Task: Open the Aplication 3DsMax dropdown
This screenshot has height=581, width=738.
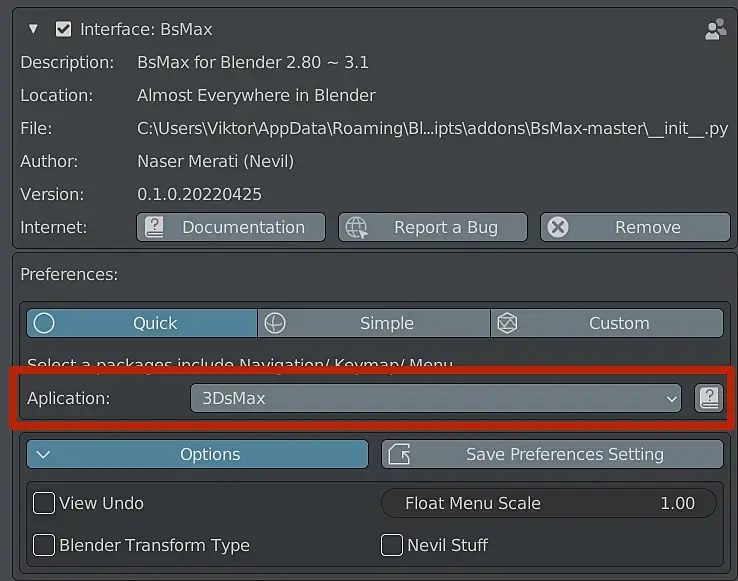Action: click(435, 398)
